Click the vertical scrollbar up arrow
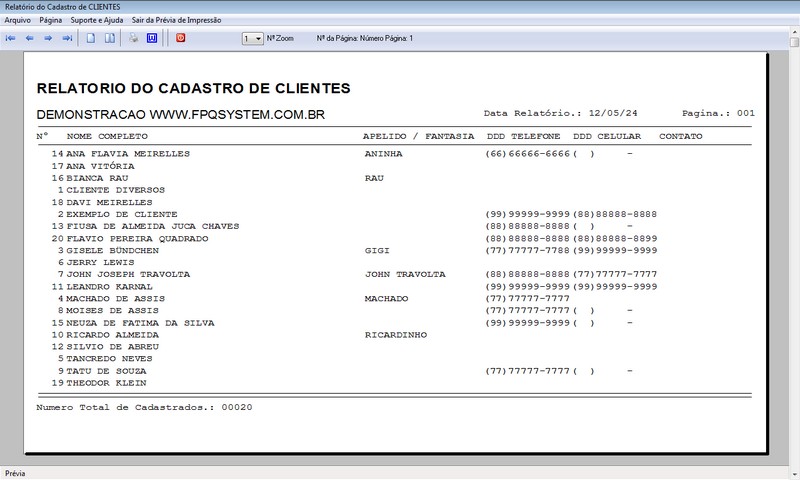The width and height of the screenshot is (800, 480). click(x=794, y=31)
